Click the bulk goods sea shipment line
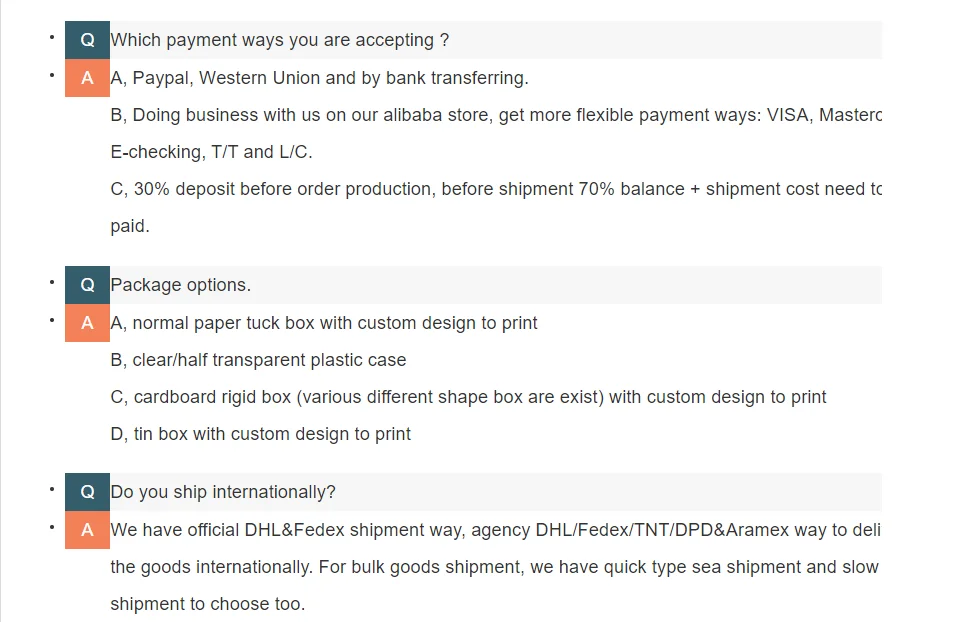Viewport: 960px width, 622px height. [x=495, y=567]
